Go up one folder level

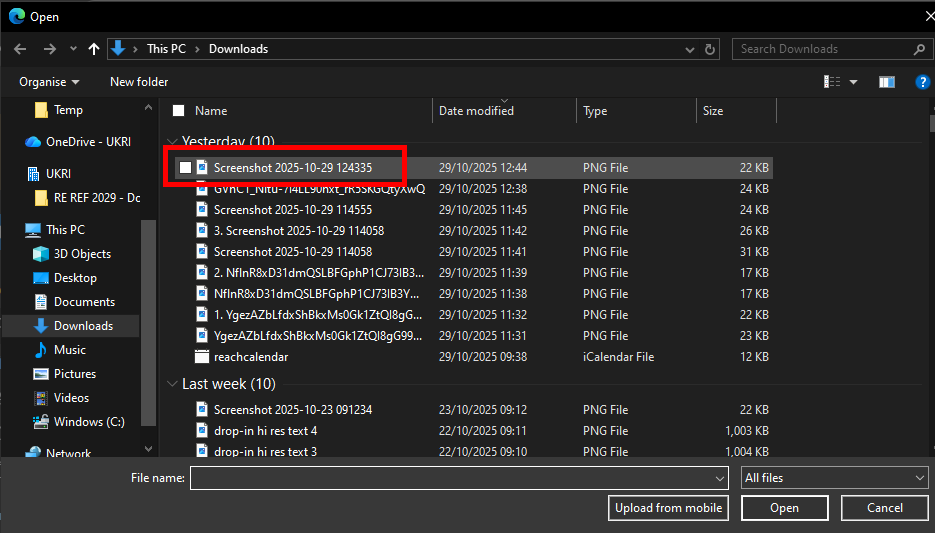94,49
